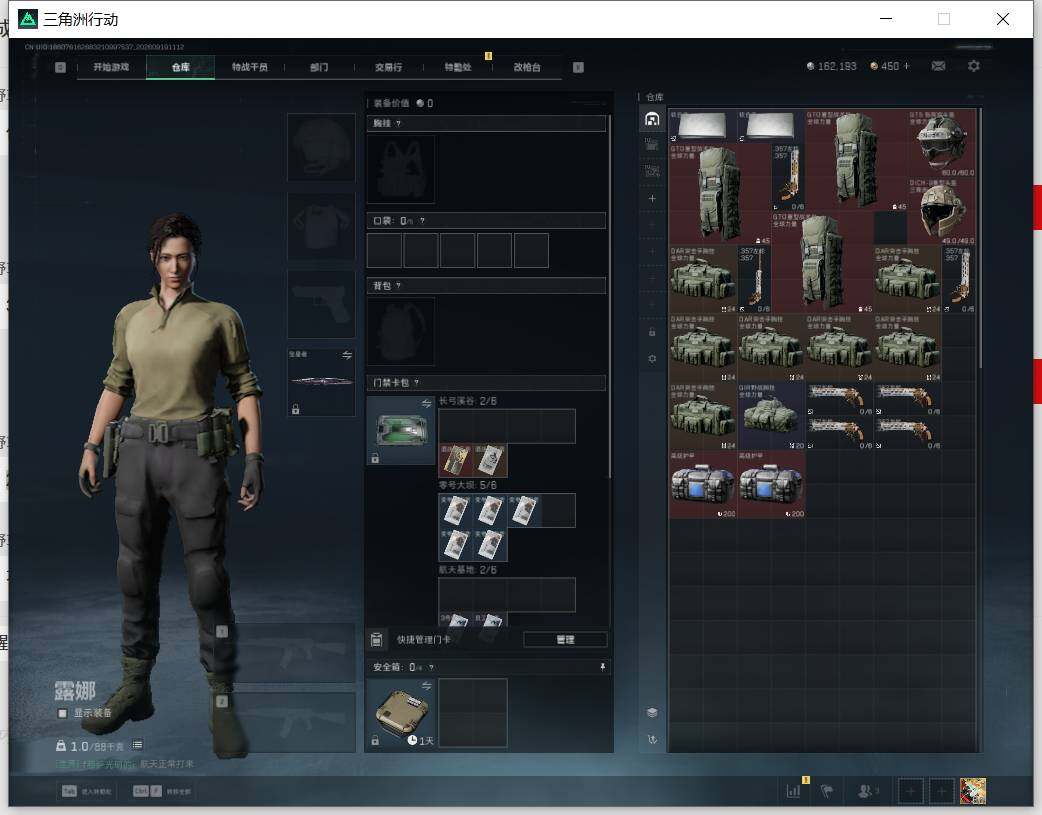Toggle the pin icon on 安全箱 header

click(x=603, y=667)
